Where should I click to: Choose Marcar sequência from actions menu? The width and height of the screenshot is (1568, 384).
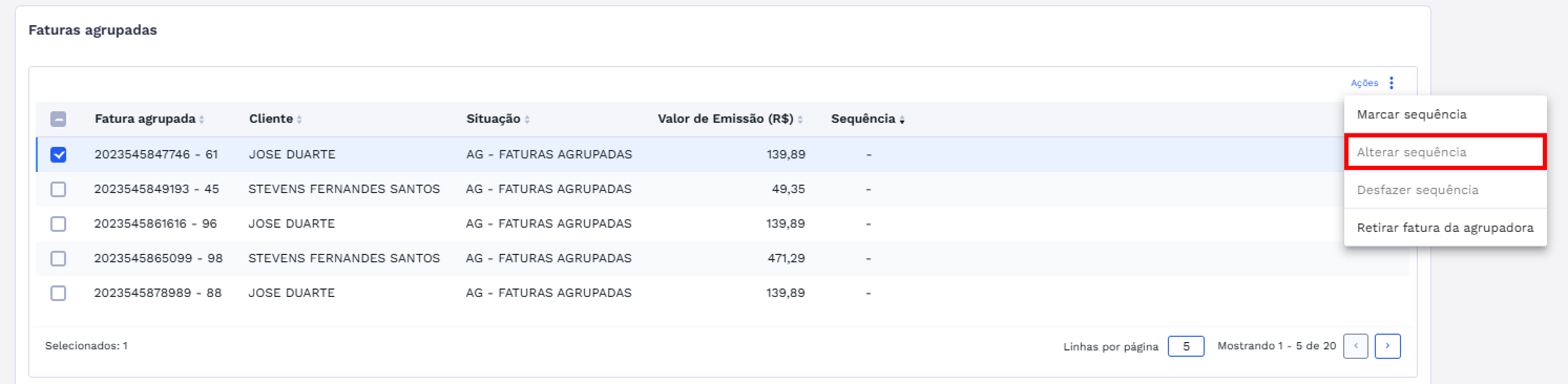[x=1411, y=114]
